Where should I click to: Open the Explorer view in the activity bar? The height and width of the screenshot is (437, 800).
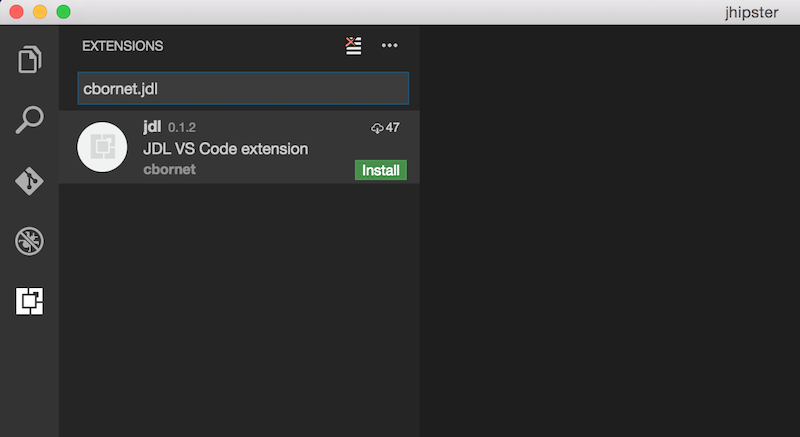point(30,59)
